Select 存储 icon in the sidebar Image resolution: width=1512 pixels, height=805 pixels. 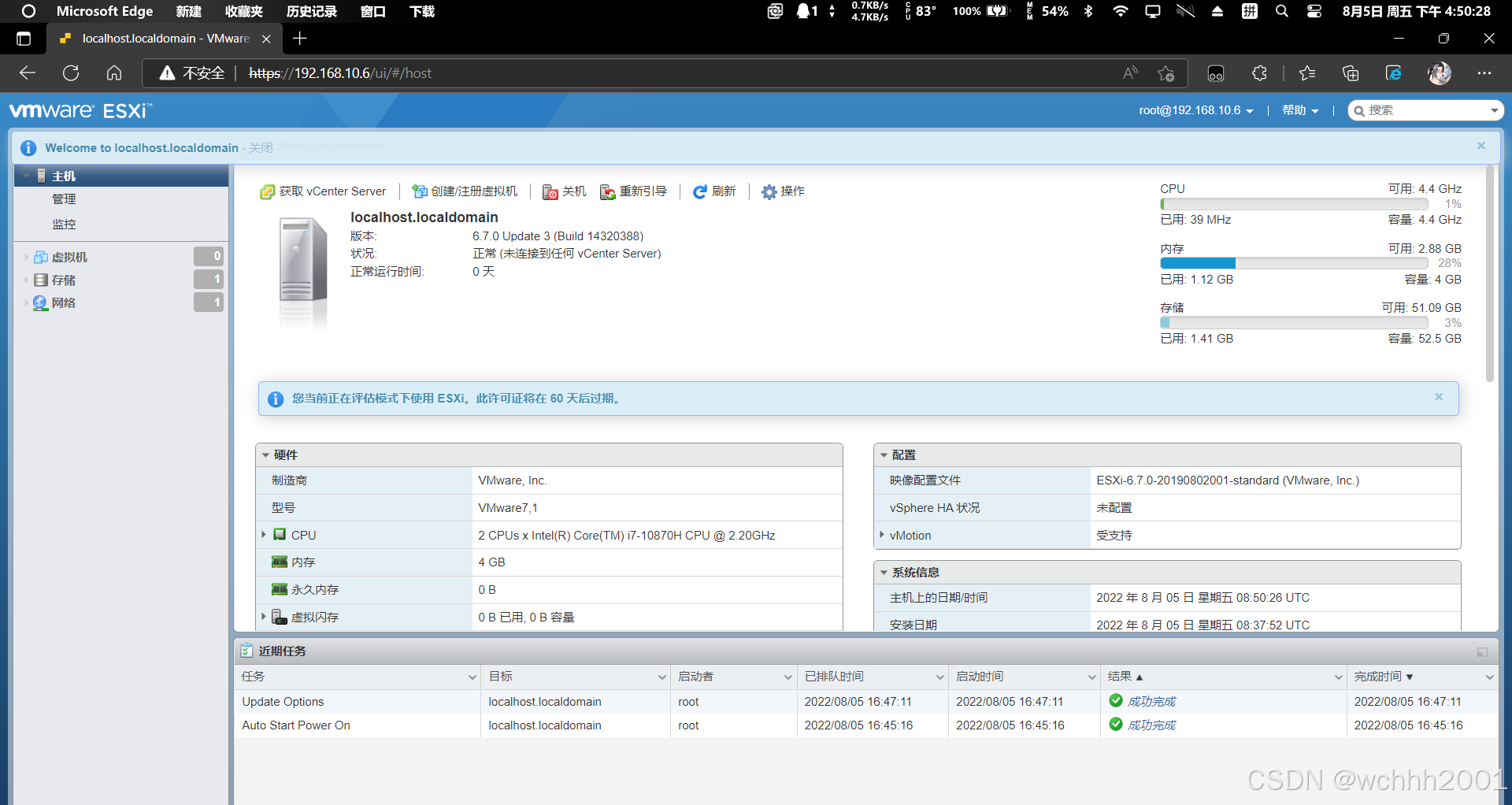click(x=40, y=280)
